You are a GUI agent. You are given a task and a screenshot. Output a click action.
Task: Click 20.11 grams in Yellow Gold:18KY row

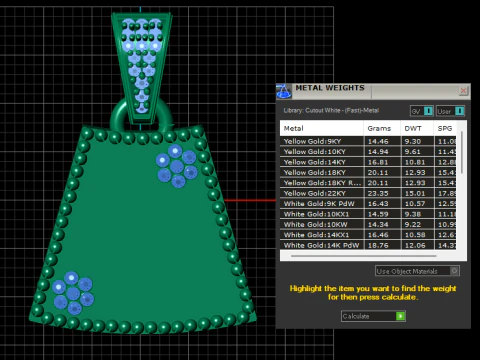[x=382, y=172]
